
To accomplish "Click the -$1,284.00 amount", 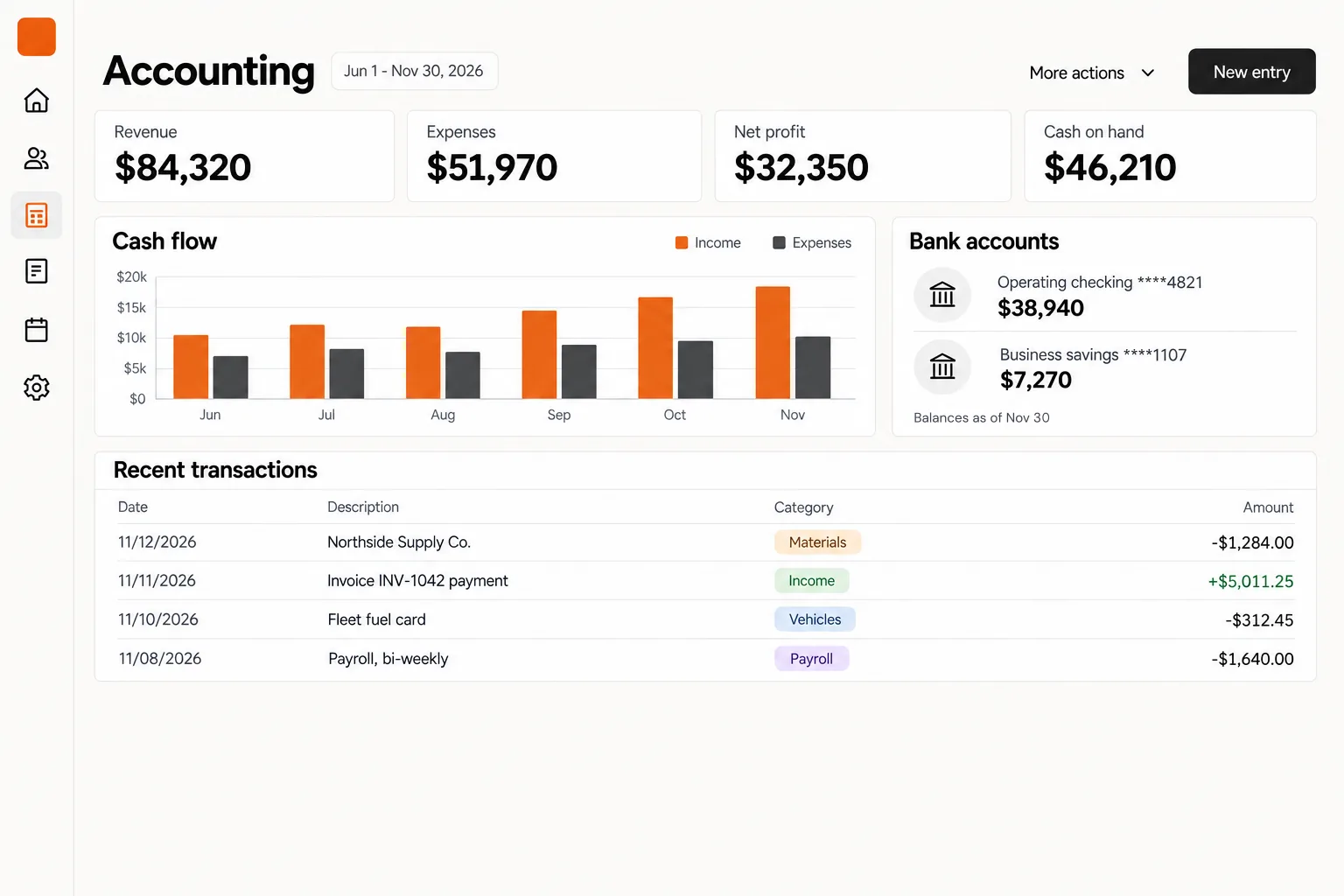I will click(x=1252, y=543).
